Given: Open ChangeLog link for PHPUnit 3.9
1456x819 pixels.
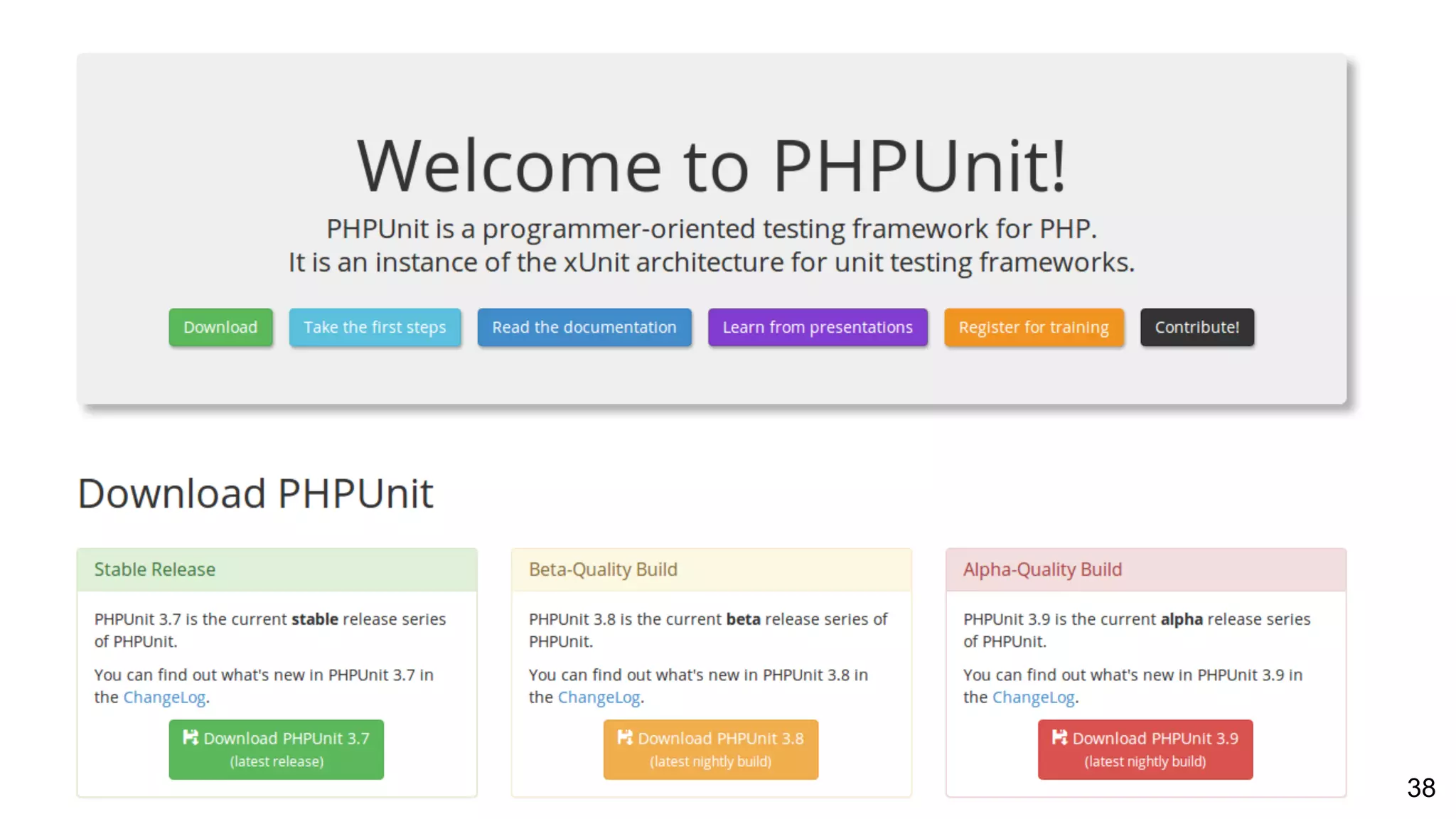Looking at the screenshot, I should (1033, 697).
